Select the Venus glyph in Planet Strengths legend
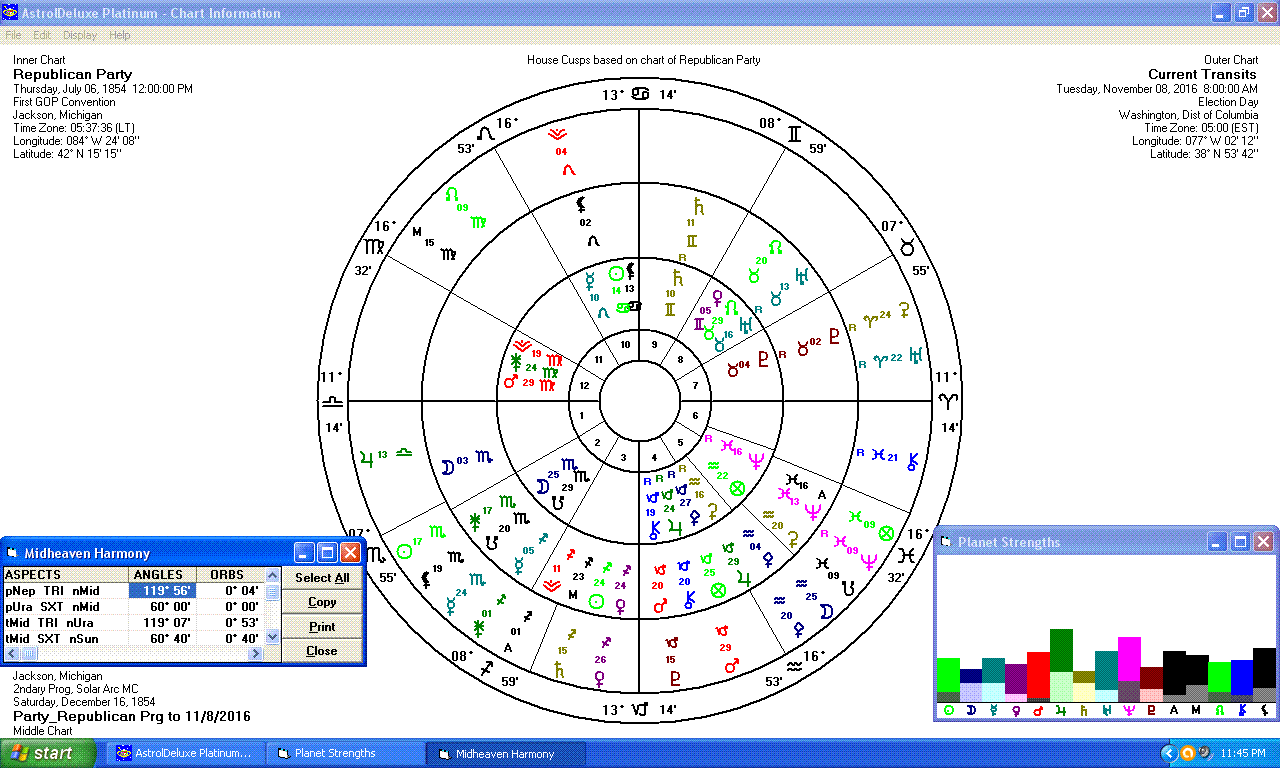The height and width of the screenshot is (768, 1280). pyautogui.click(x=1016, y=710)
